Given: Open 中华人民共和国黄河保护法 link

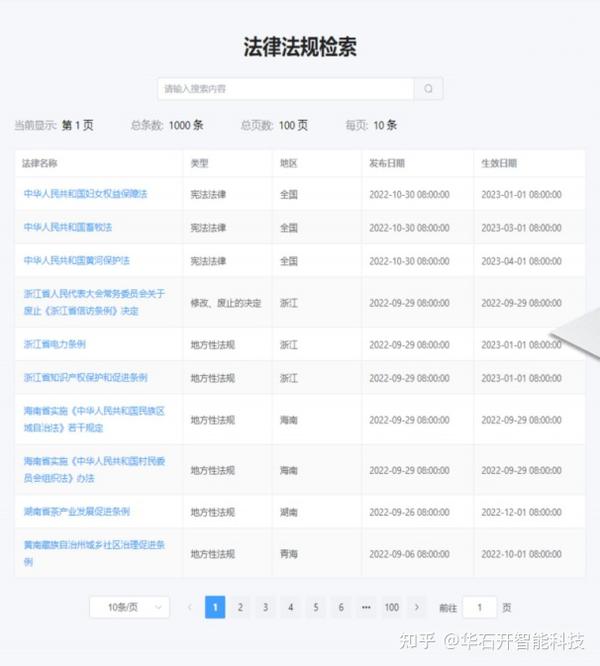Looking at the screenshot, I should point(77,260).
